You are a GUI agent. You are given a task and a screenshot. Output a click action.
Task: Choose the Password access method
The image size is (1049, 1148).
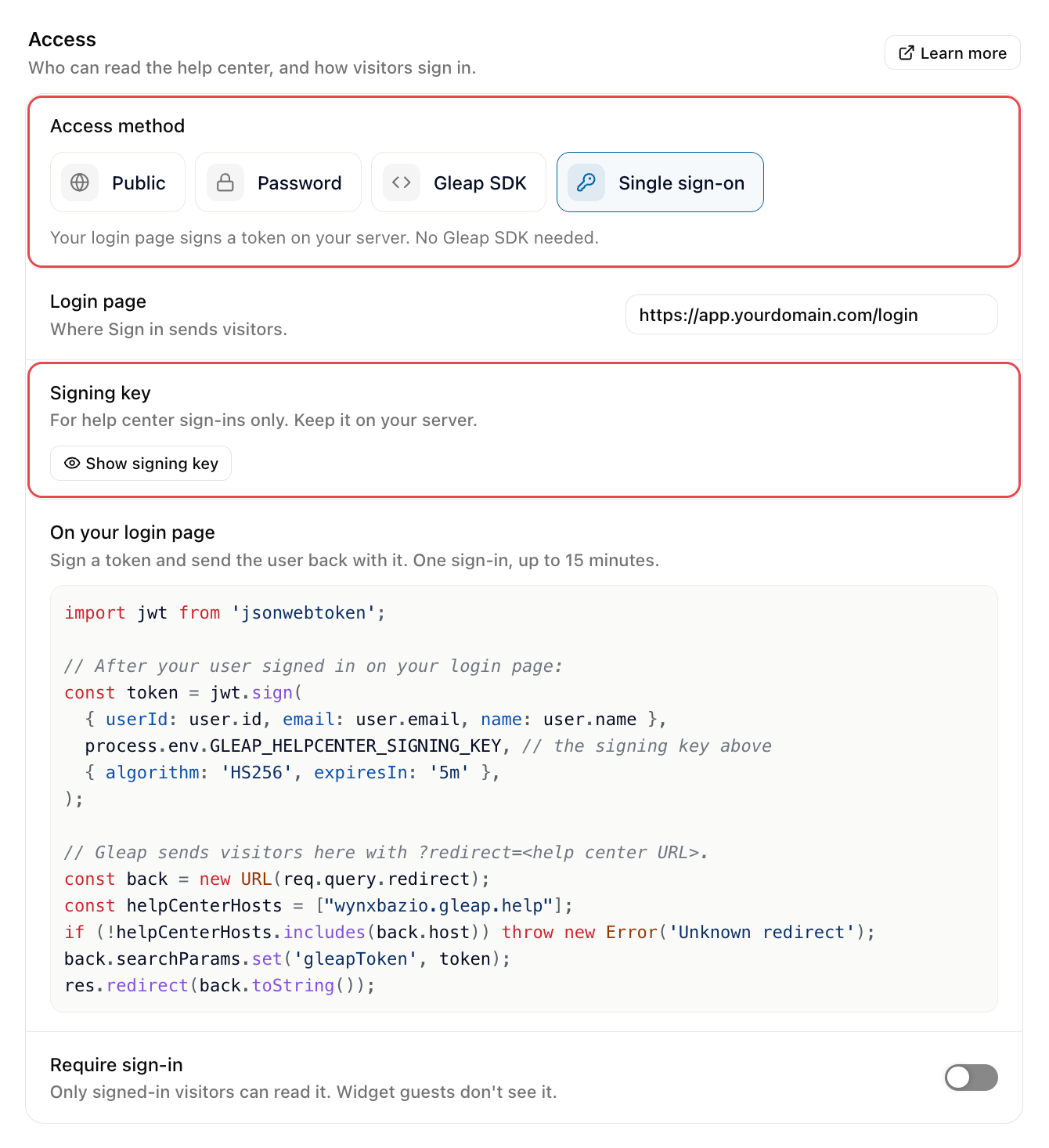click(x=278, y=182)
